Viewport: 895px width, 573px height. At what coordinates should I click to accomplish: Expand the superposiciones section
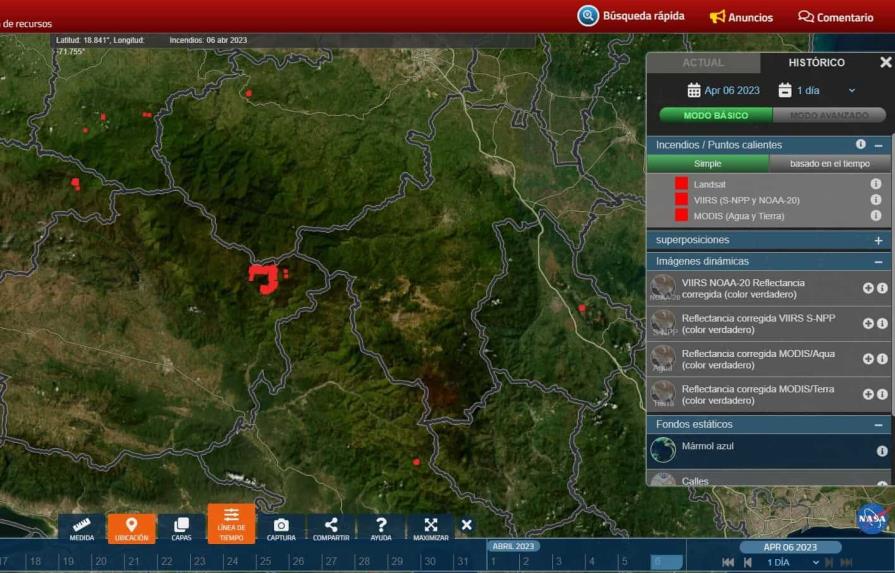point(878,240)
